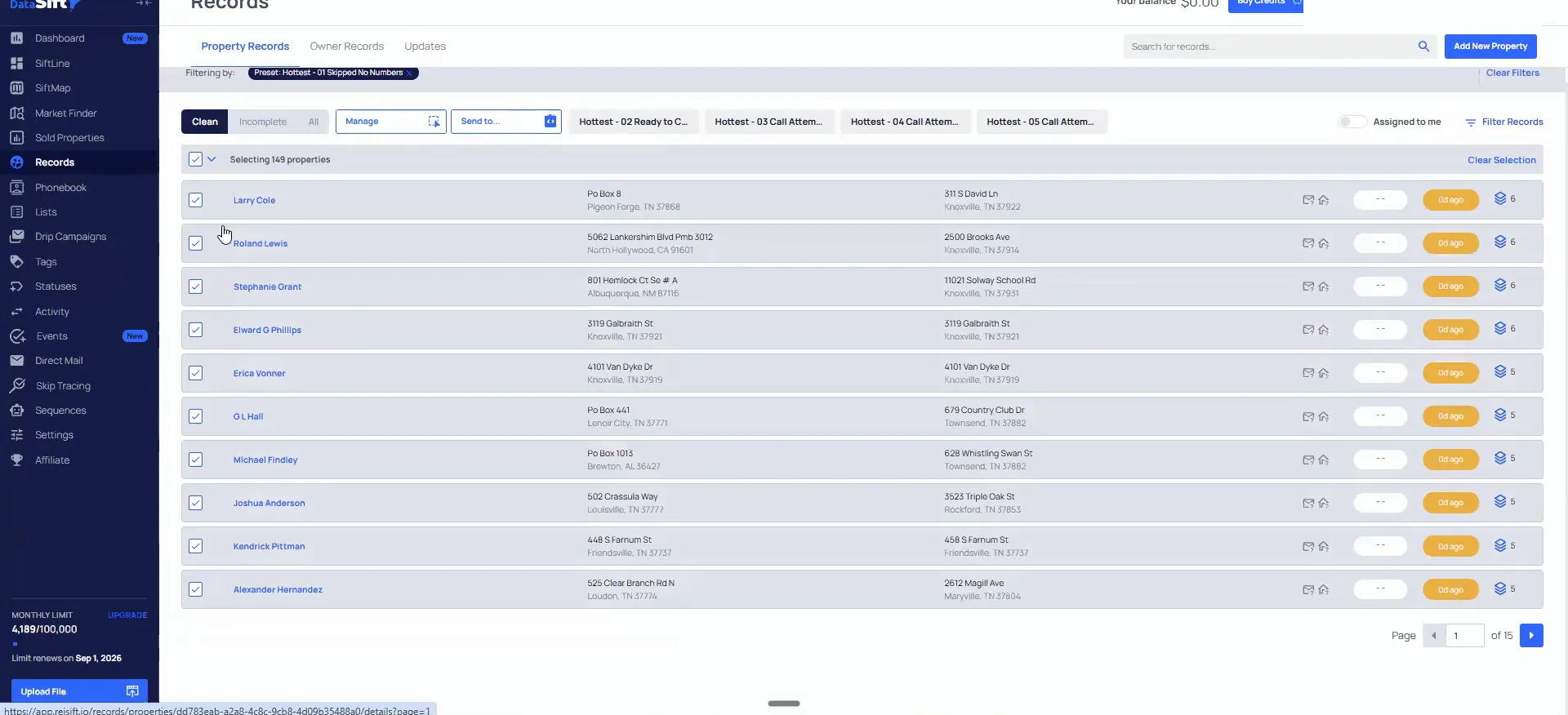Open Affiliate trophy icon
The height and width of the screenshot is (715, 1568).
16,460
